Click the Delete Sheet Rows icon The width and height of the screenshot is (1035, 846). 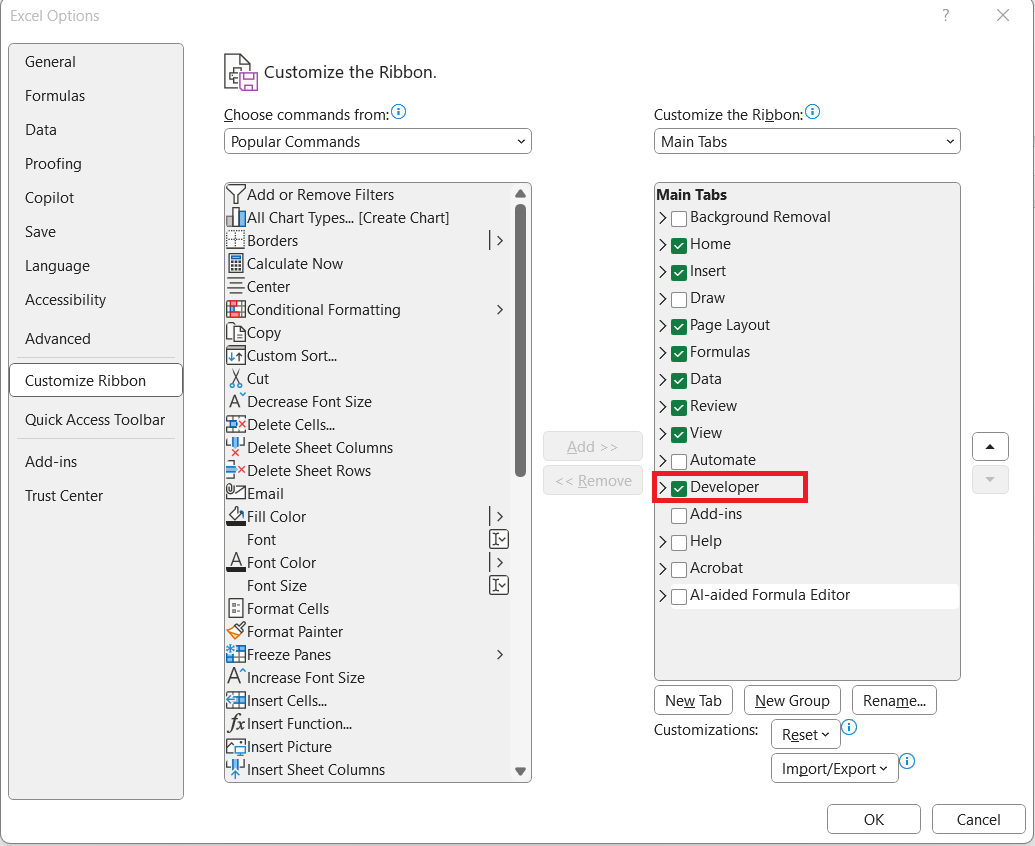236,471
